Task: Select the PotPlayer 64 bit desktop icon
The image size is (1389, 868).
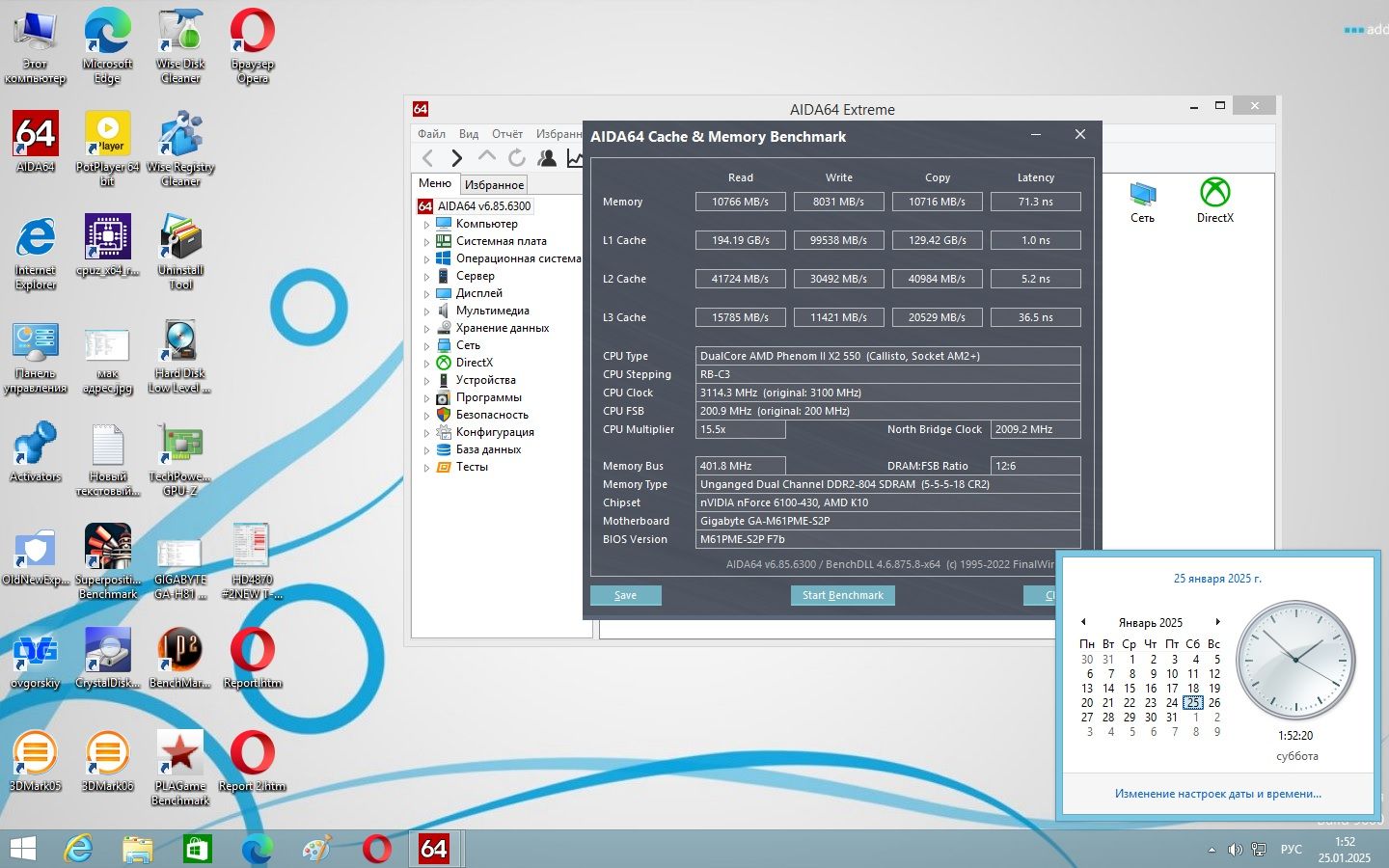Action: (108, 149)
